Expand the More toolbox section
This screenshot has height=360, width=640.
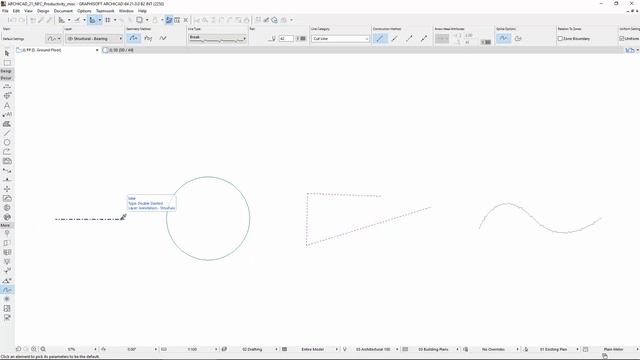point(6,225)
